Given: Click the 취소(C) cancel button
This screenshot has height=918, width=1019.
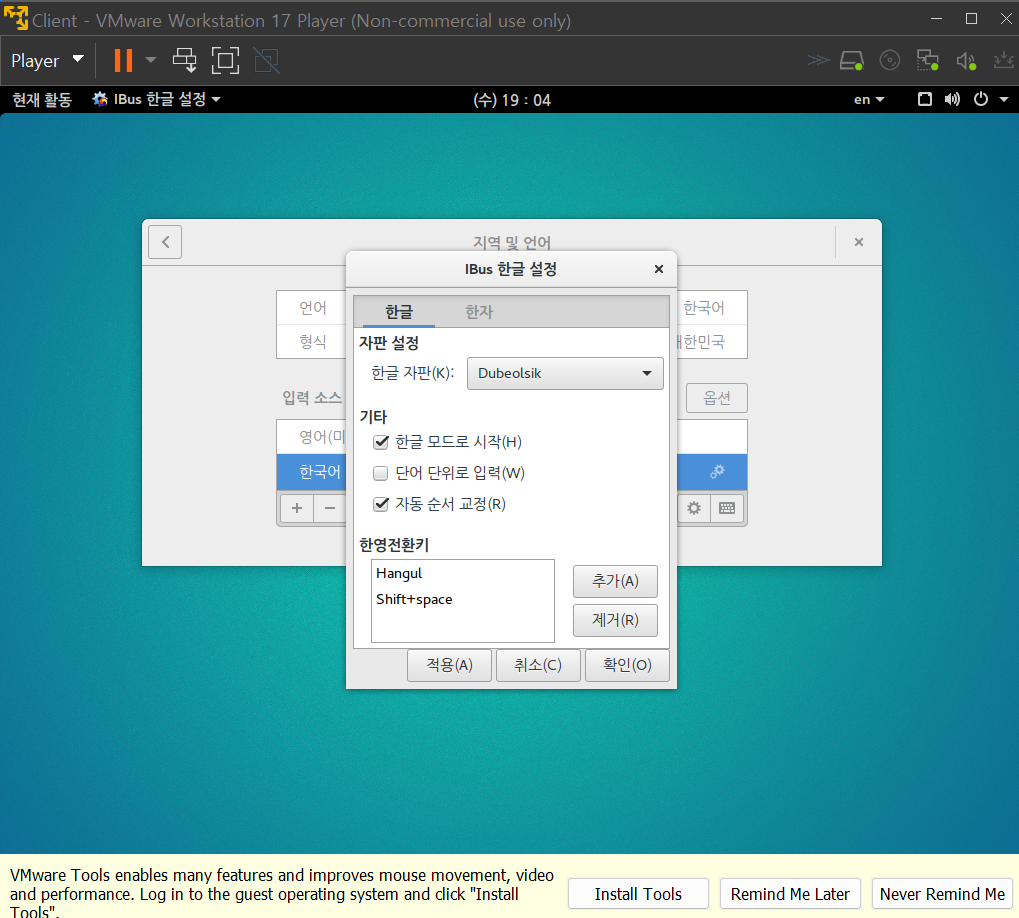Looking at the screenshot, I should [538, 665].
